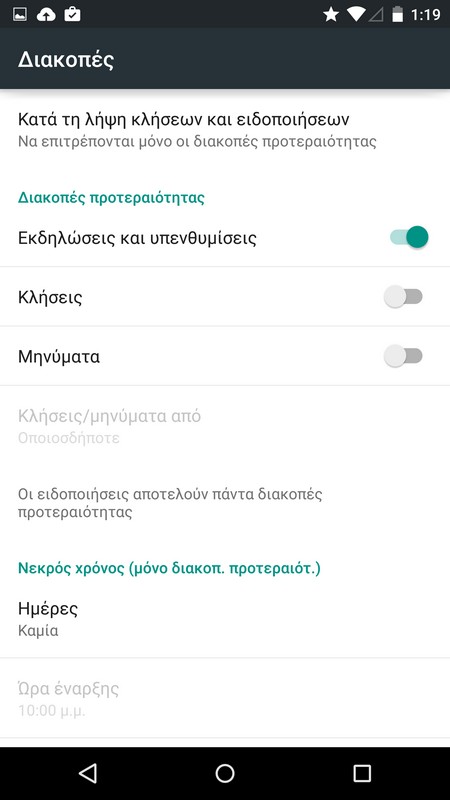Image resolution: width=450 pixels, height=800 pixels.
Task: Tap the Android back navigation triangle
Action: (88, 773)
